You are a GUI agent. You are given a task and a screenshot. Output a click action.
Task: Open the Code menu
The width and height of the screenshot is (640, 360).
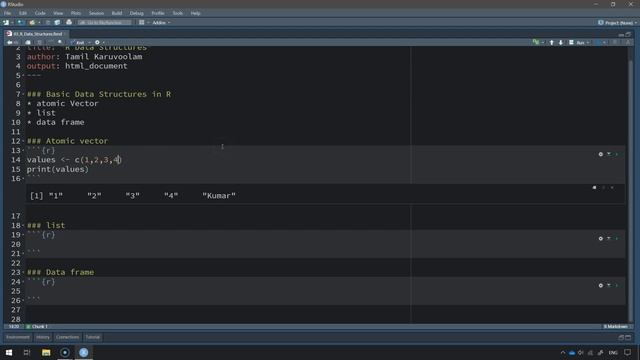click(40, 13)
